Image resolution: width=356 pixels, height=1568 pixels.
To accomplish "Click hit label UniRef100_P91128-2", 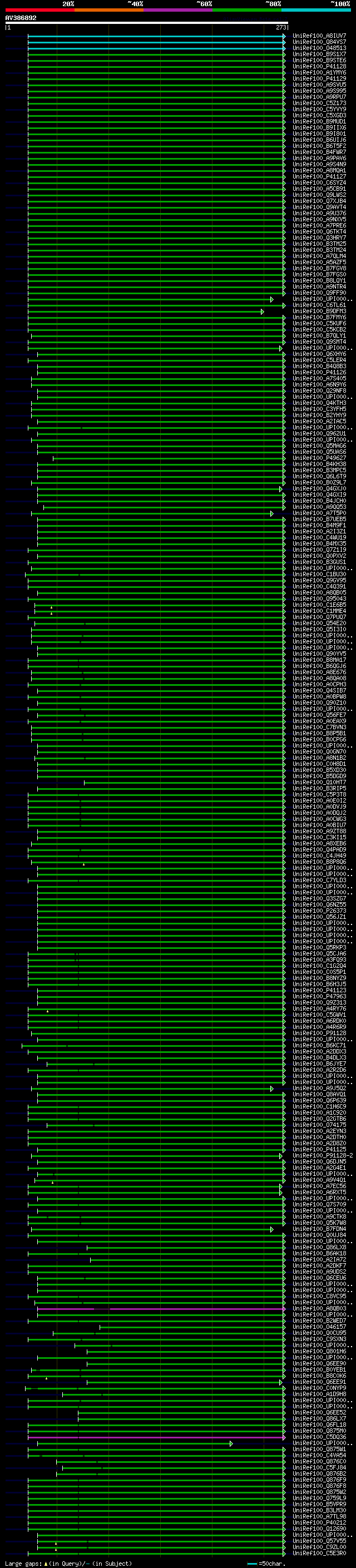I will point(323,1156).
